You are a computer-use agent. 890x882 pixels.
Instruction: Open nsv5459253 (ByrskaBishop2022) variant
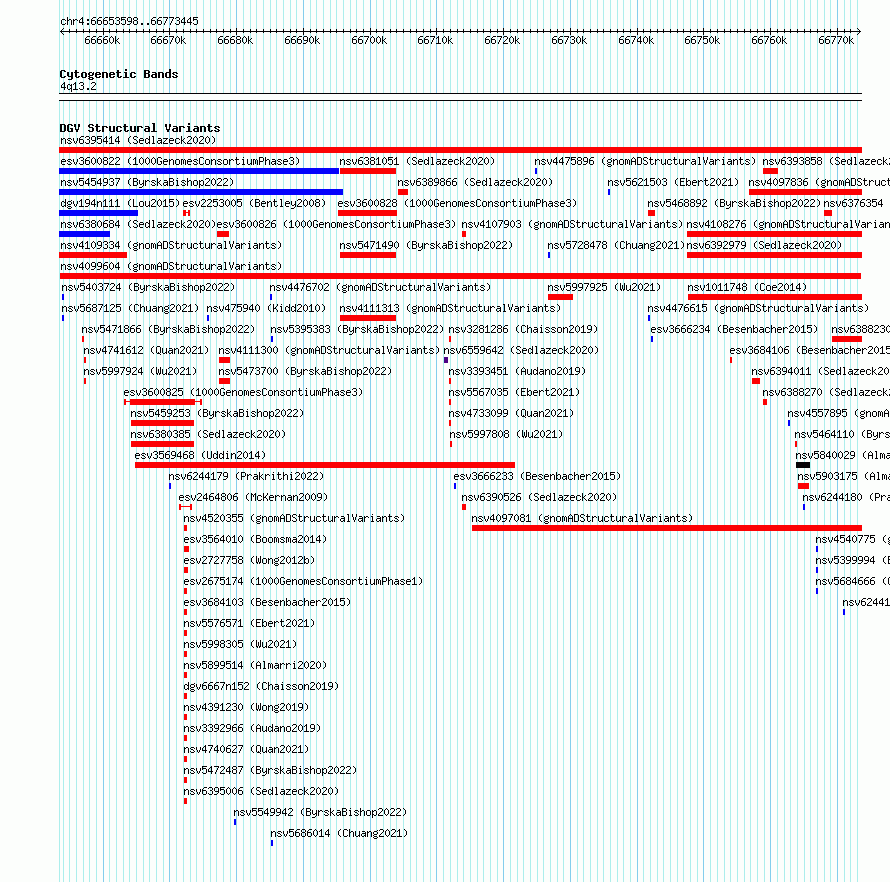[217, 413]
